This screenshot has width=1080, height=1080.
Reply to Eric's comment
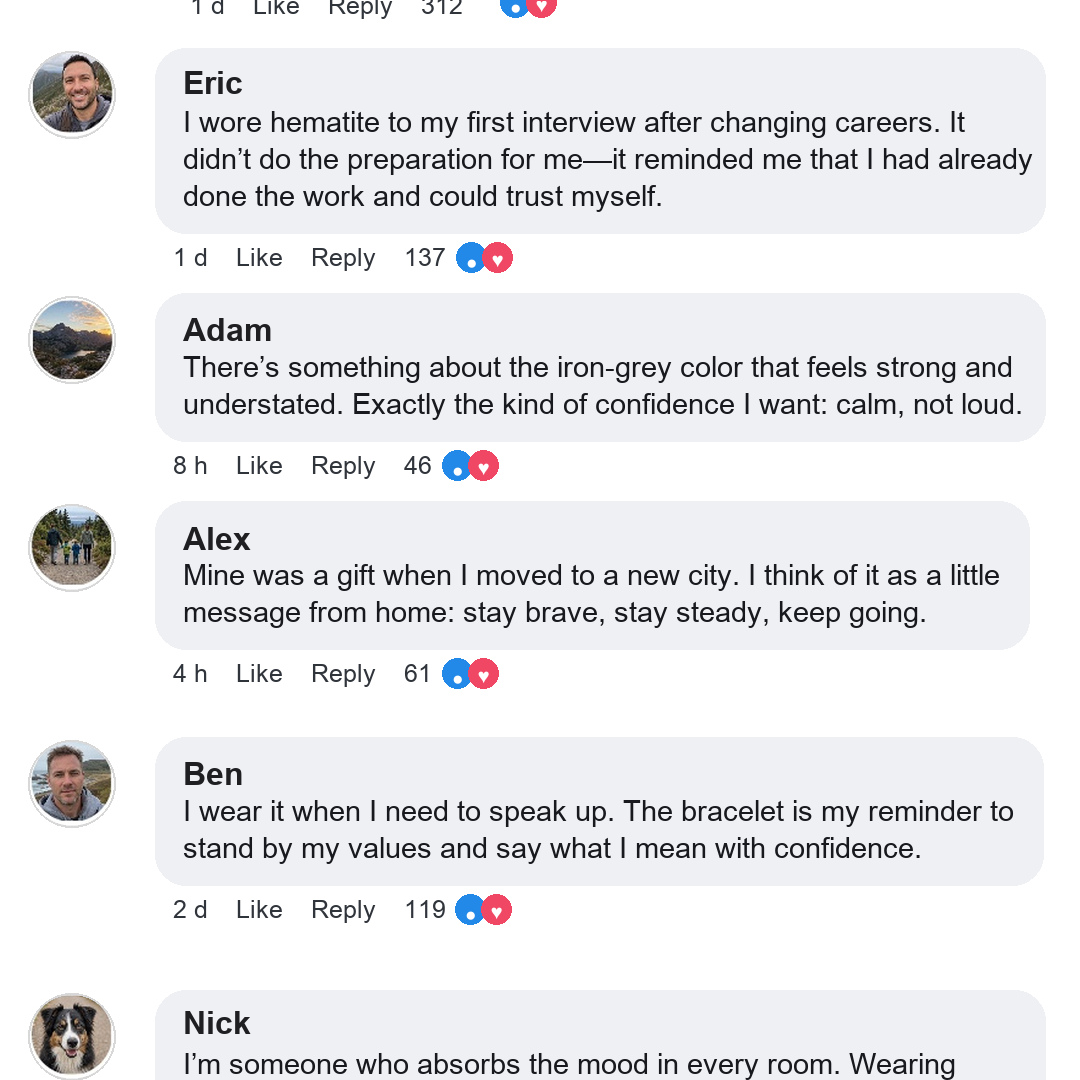pos(343,258)
